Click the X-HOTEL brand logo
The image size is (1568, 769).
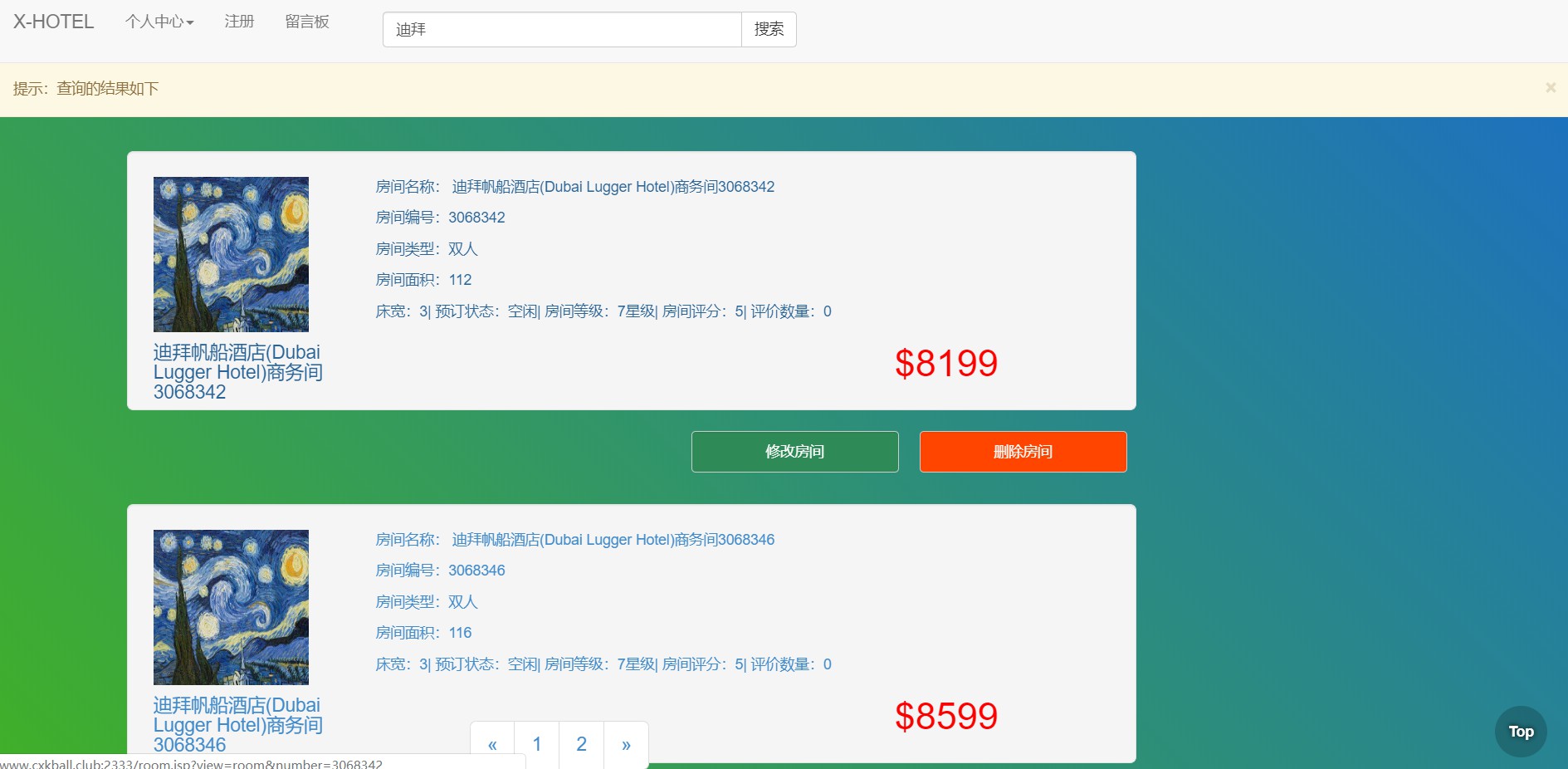point(53,22)
